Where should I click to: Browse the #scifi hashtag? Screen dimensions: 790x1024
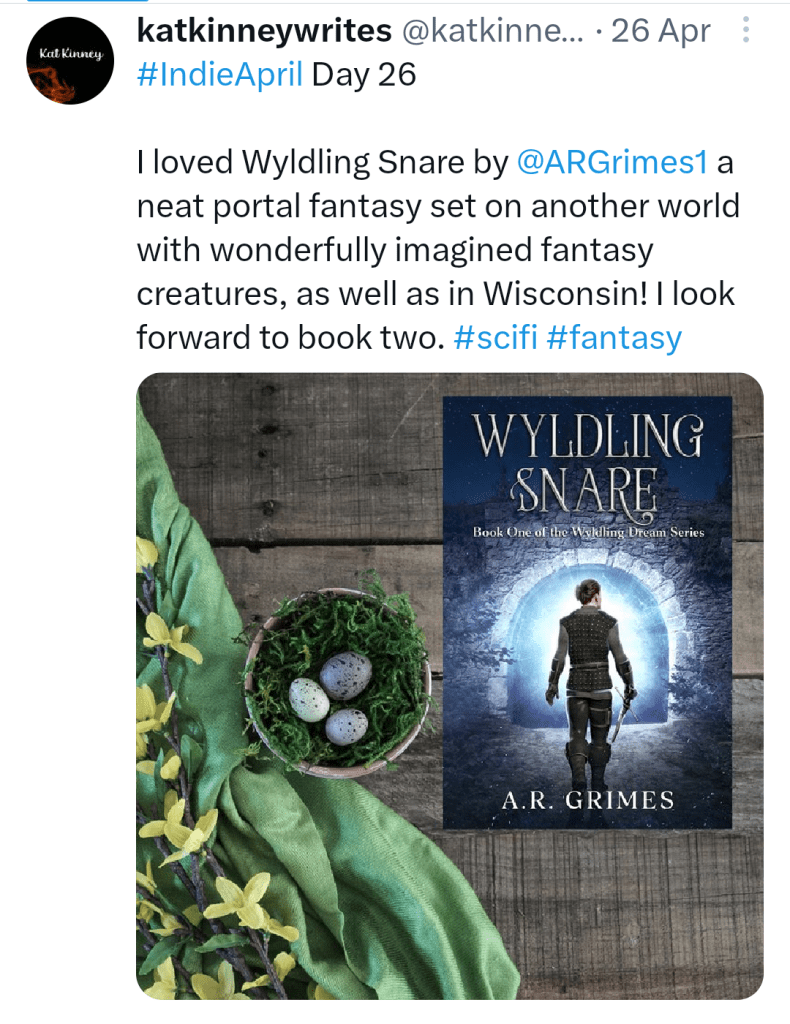tap(496, 337)
